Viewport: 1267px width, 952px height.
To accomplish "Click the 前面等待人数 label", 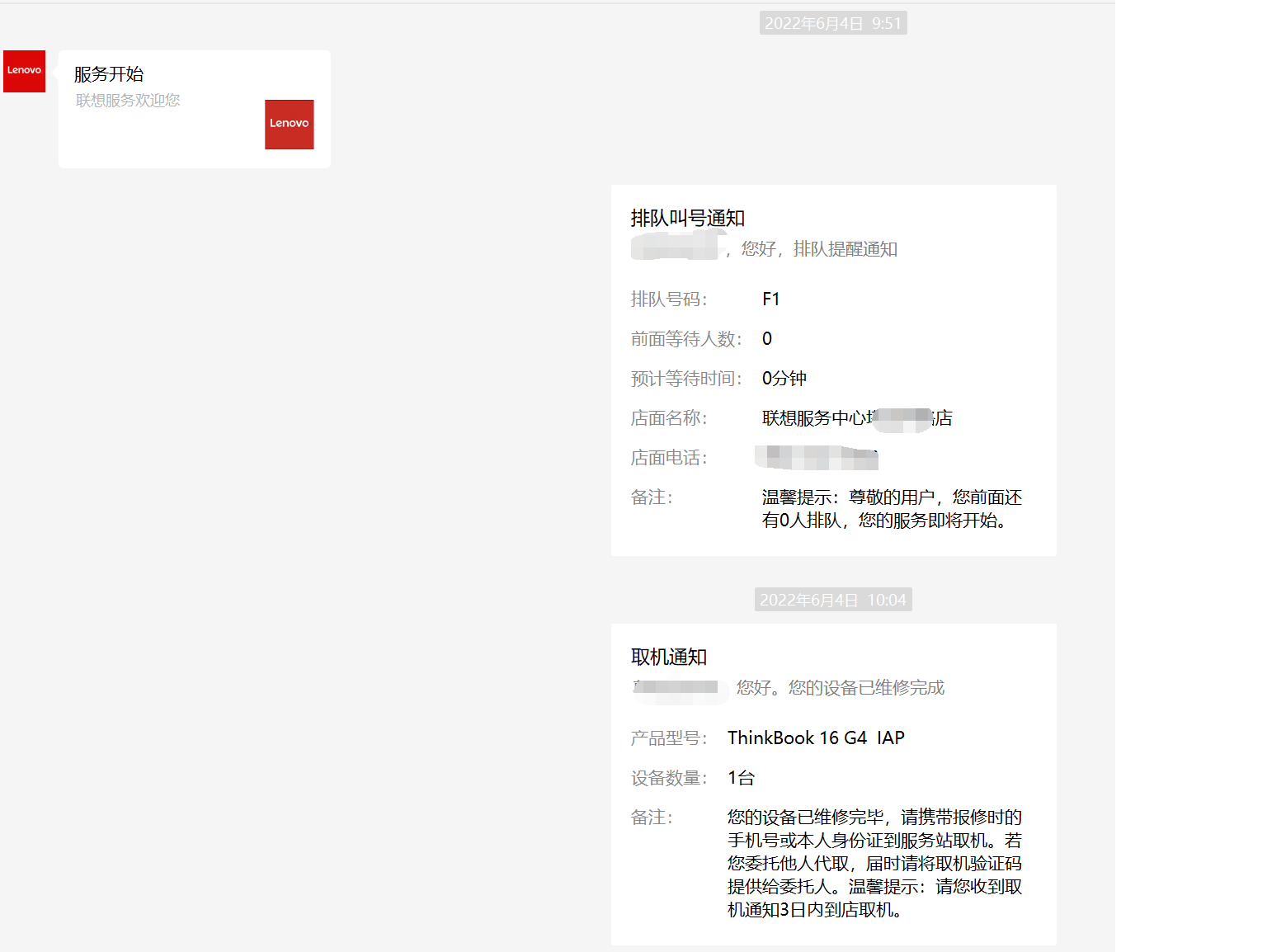I will [686, 339].
